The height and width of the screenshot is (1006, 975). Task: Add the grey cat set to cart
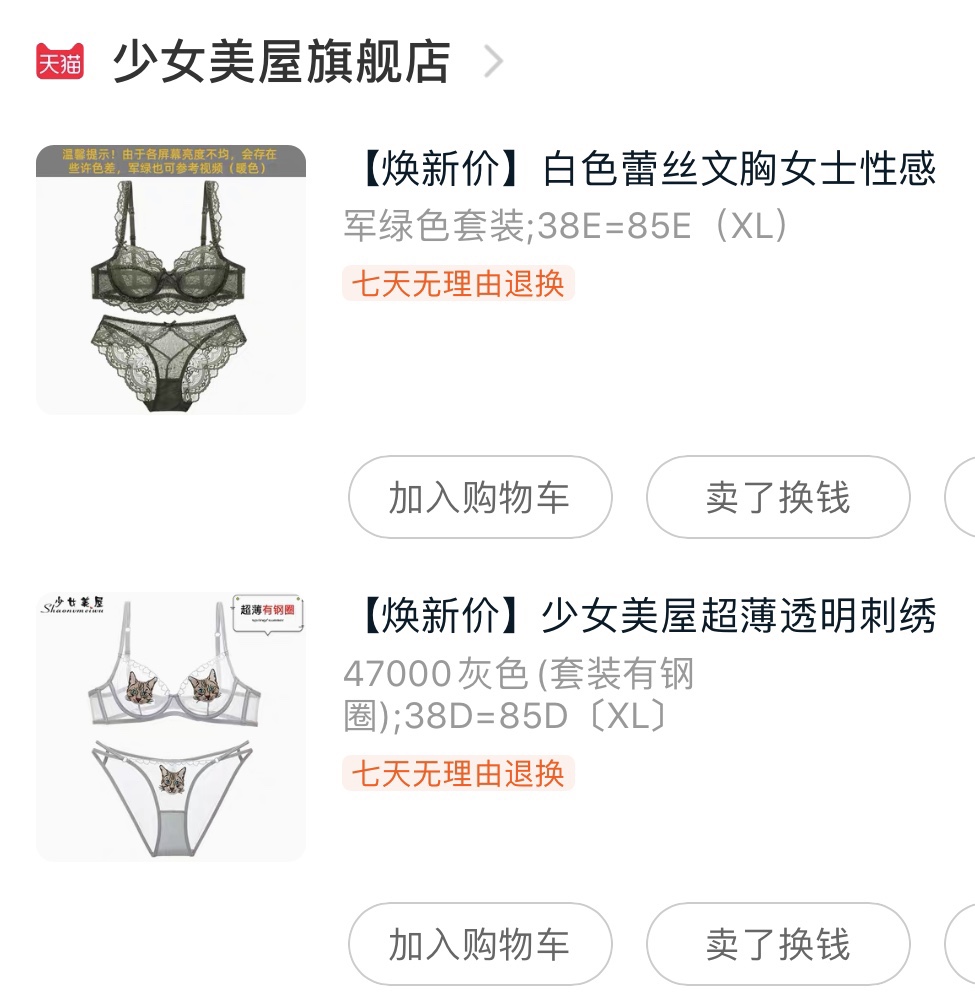click(x=480, y=944)
